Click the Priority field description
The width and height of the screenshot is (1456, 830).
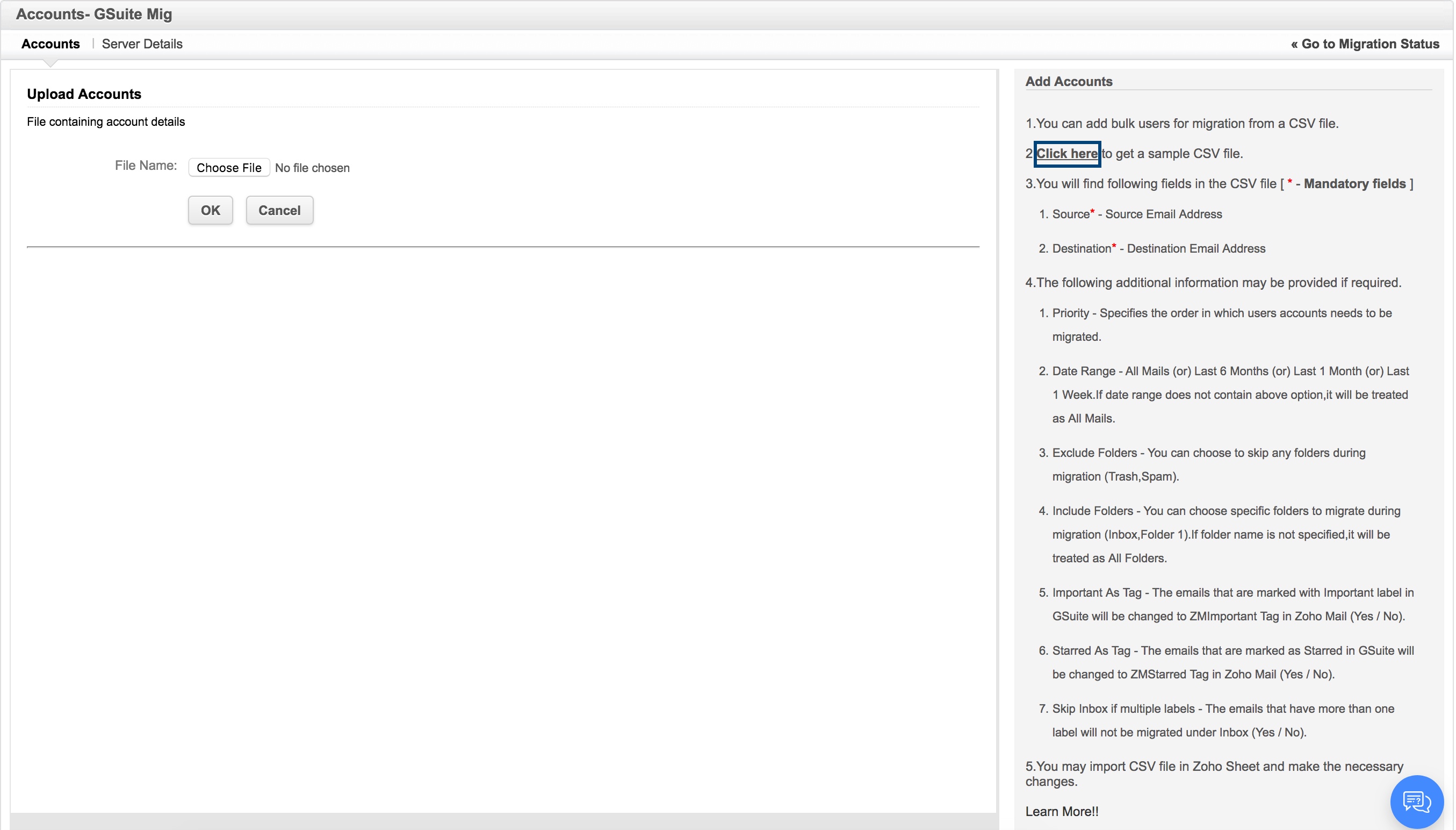[1222, 324]
